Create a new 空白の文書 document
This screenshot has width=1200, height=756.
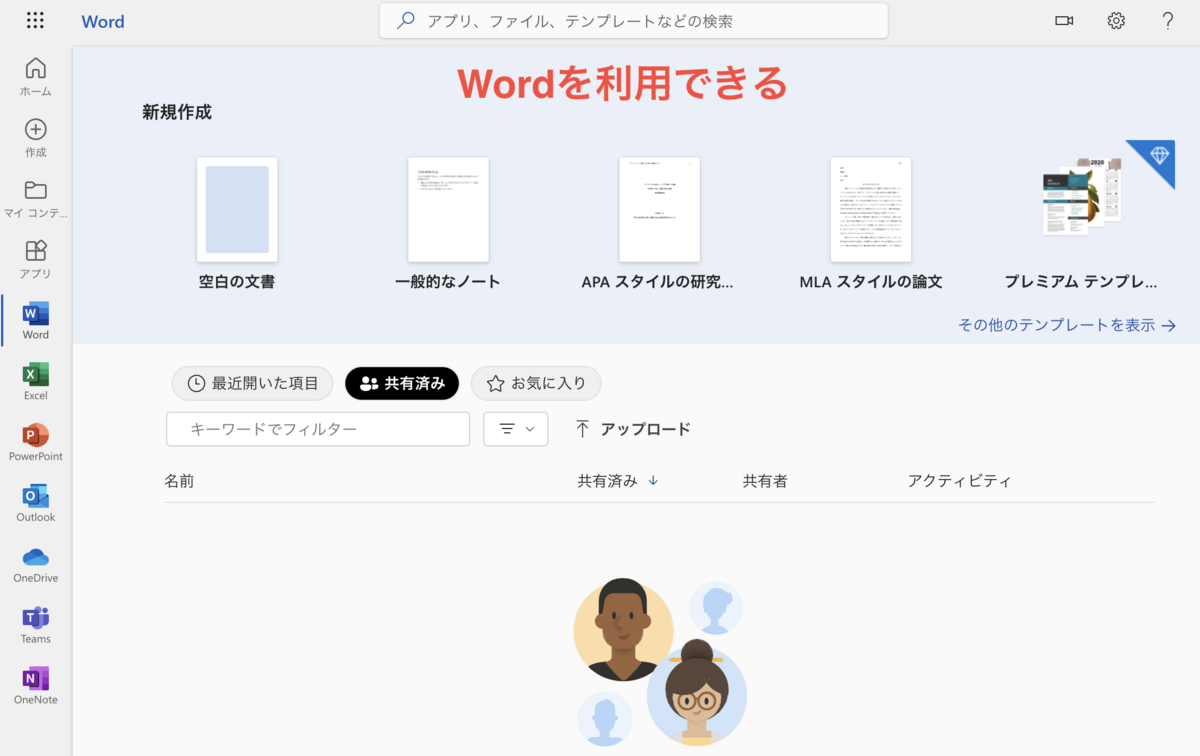coord(237,210)
